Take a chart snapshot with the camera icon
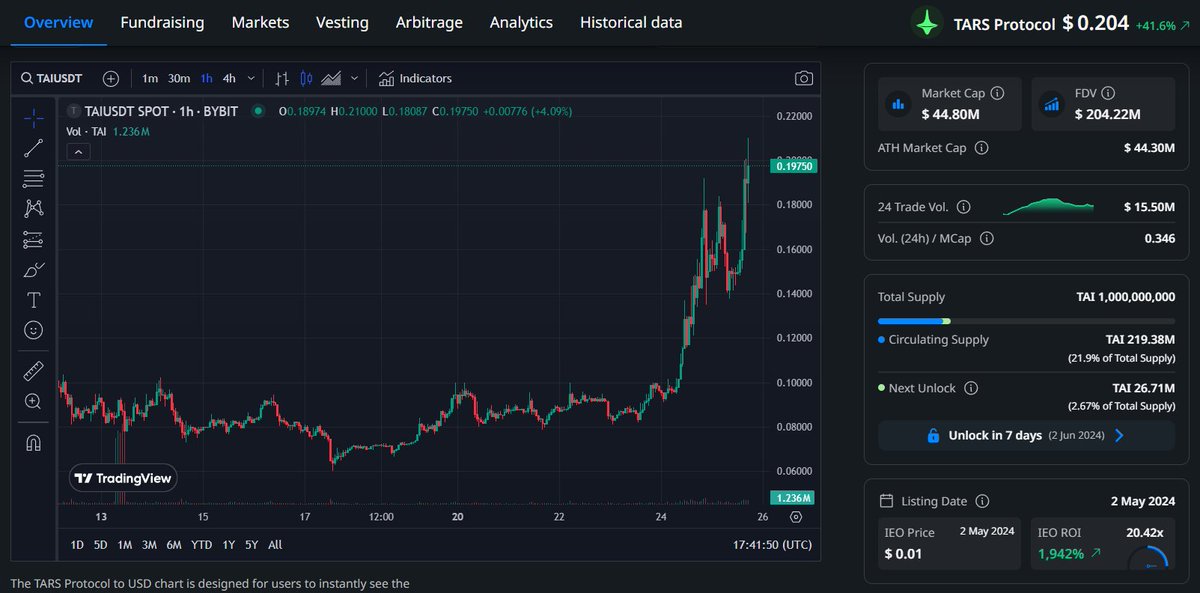Viewport: 1200px width, 593px height. coord(804,78)
